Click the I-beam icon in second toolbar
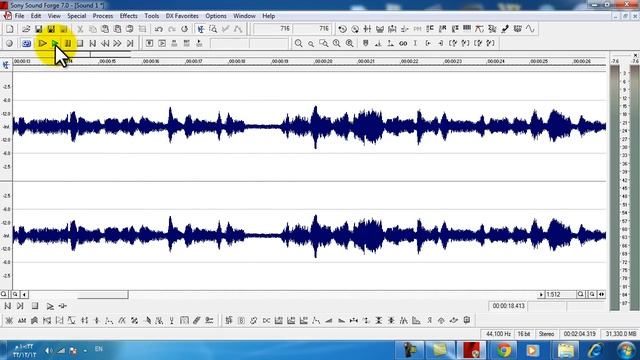This screenshot has height=360, width=640. [x=415, y=43]
